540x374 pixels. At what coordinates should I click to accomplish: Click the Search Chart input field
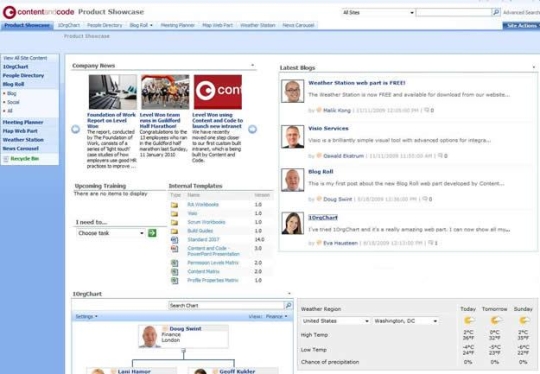click(226, 305)
